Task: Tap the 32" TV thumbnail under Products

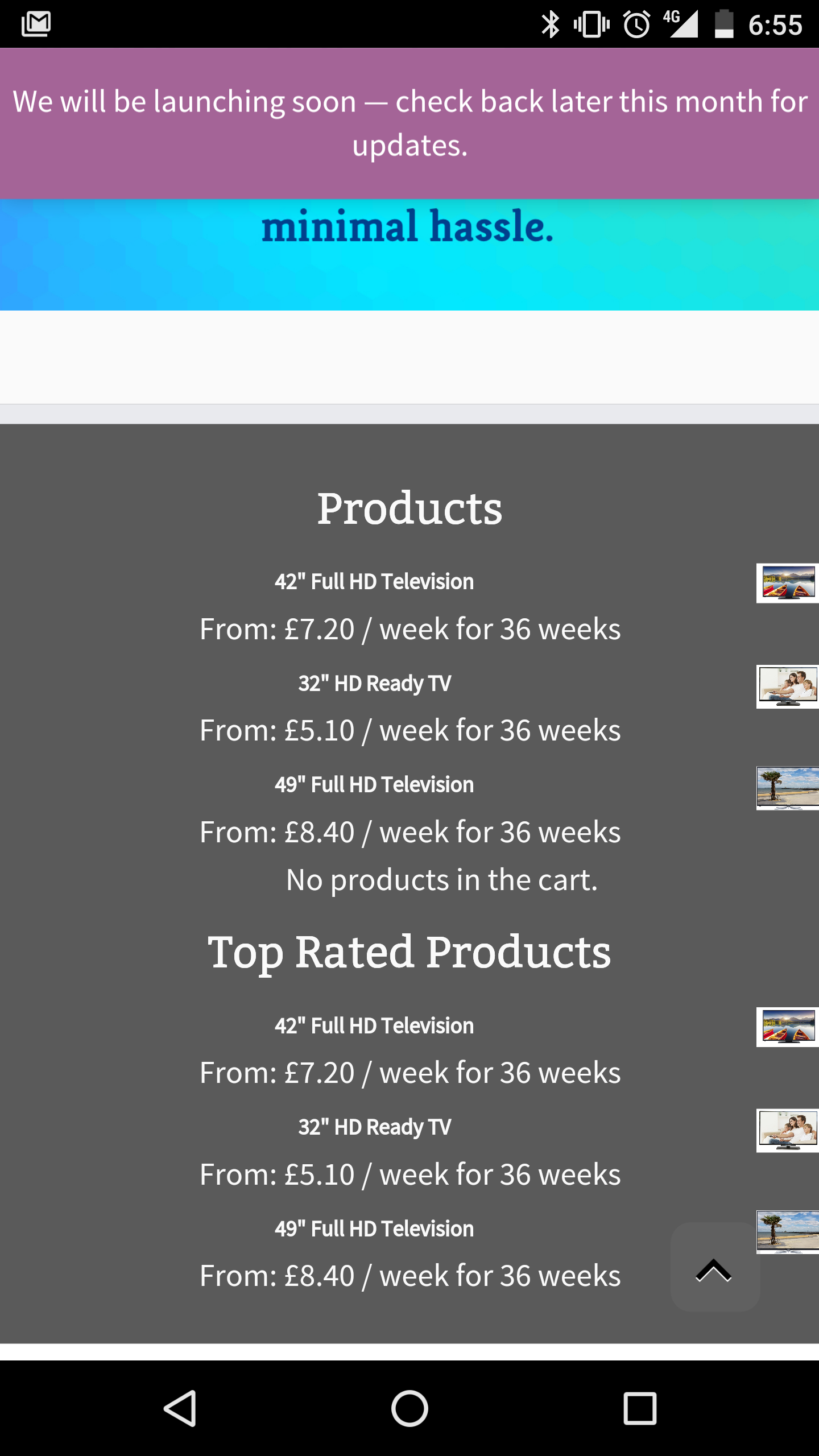Action: pos(788,686)
